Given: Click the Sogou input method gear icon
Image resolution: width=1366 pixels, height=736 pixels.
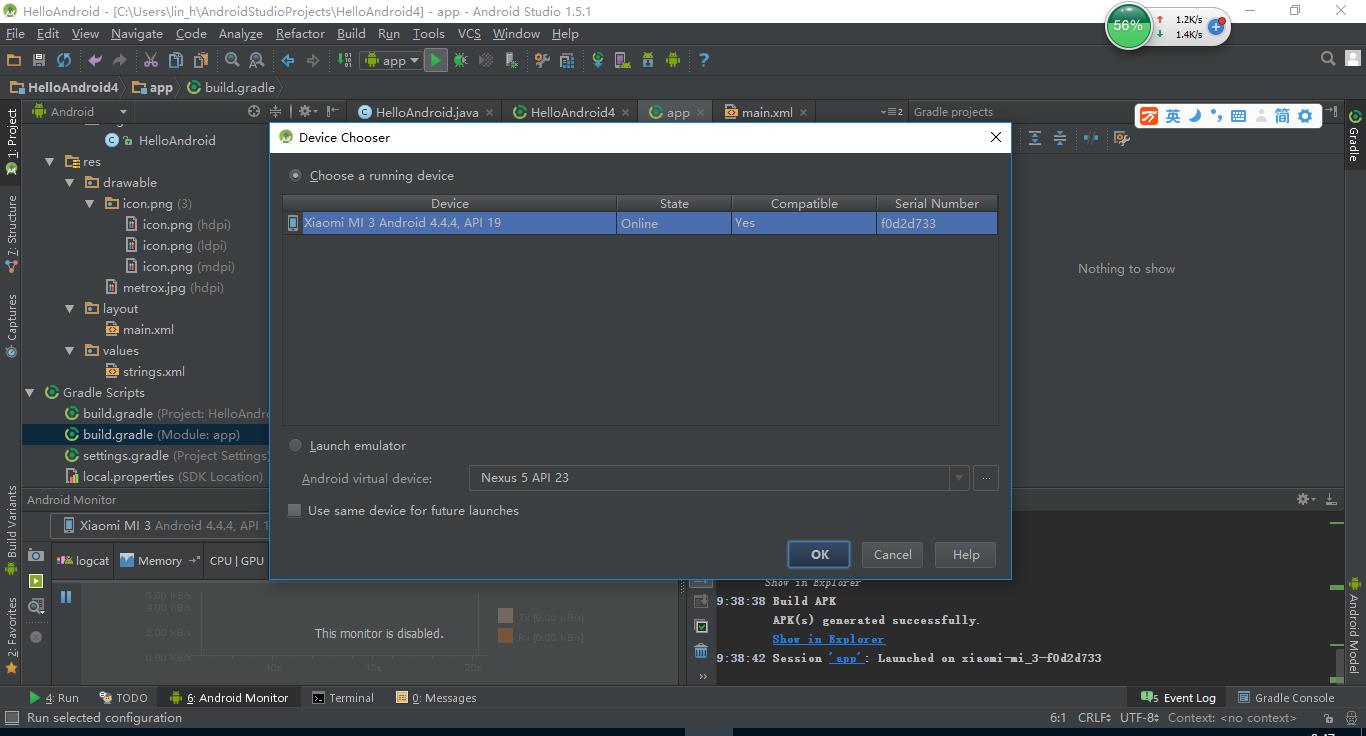Looking at the screenshot, I should click(1305, 116).
